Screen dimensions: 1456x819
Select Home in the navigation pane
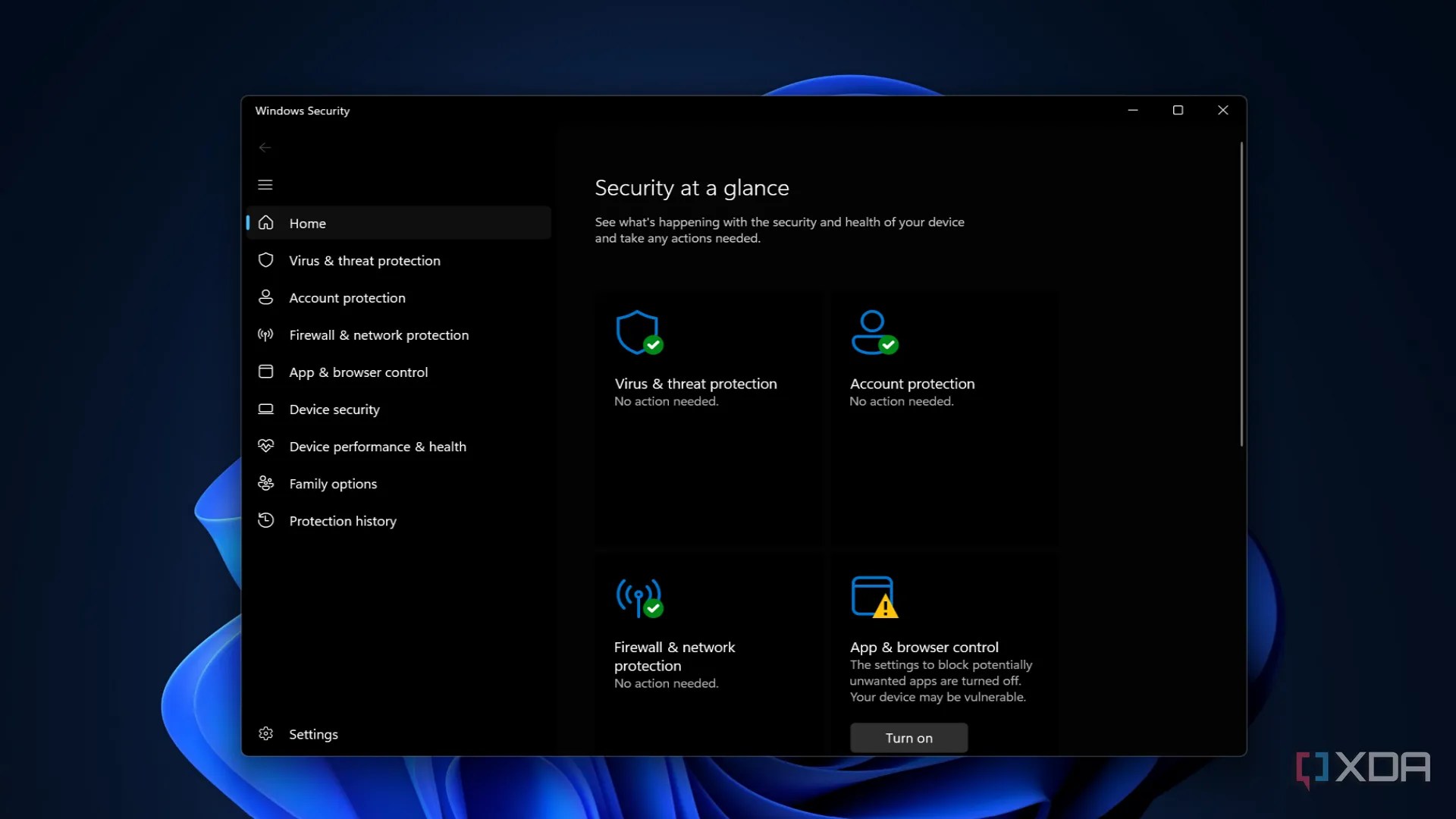coord(307,223)
